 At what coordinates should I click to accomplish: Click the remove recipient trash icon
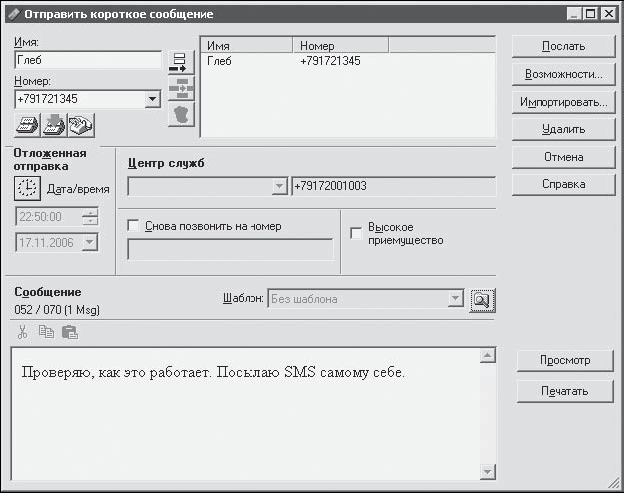tap(181, 115)
